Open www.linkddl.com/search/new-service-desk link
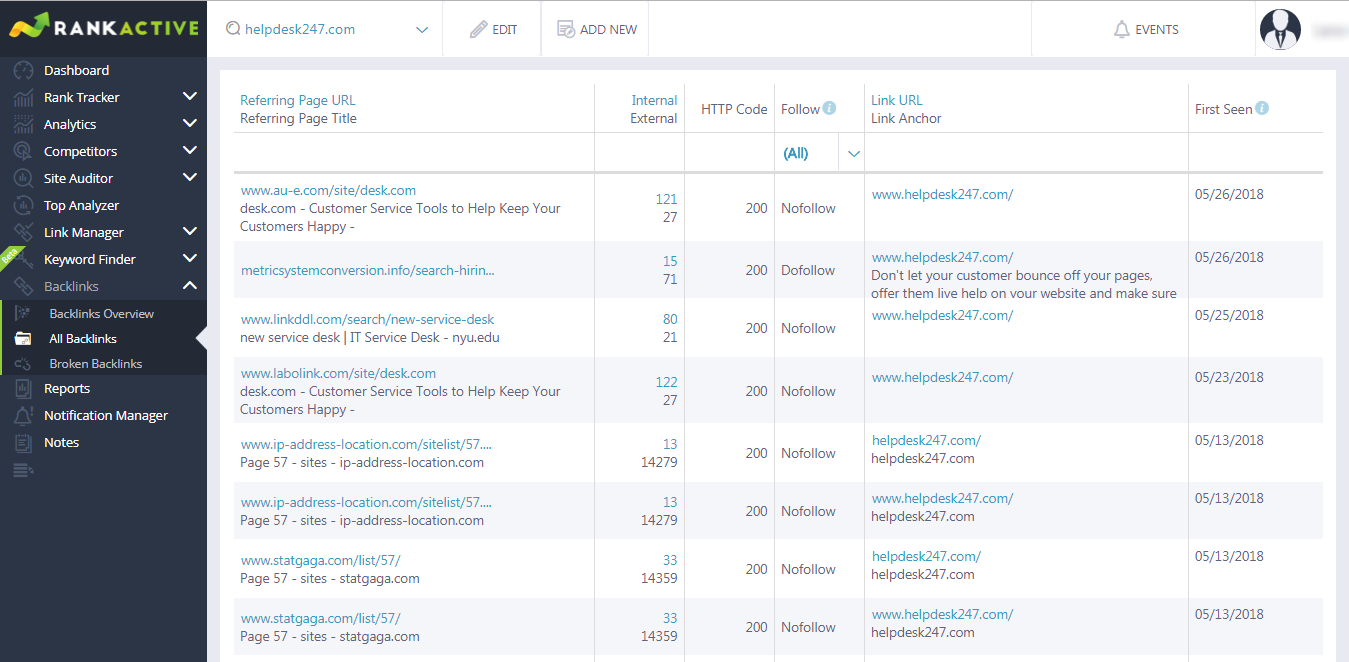 click(368, 319)
